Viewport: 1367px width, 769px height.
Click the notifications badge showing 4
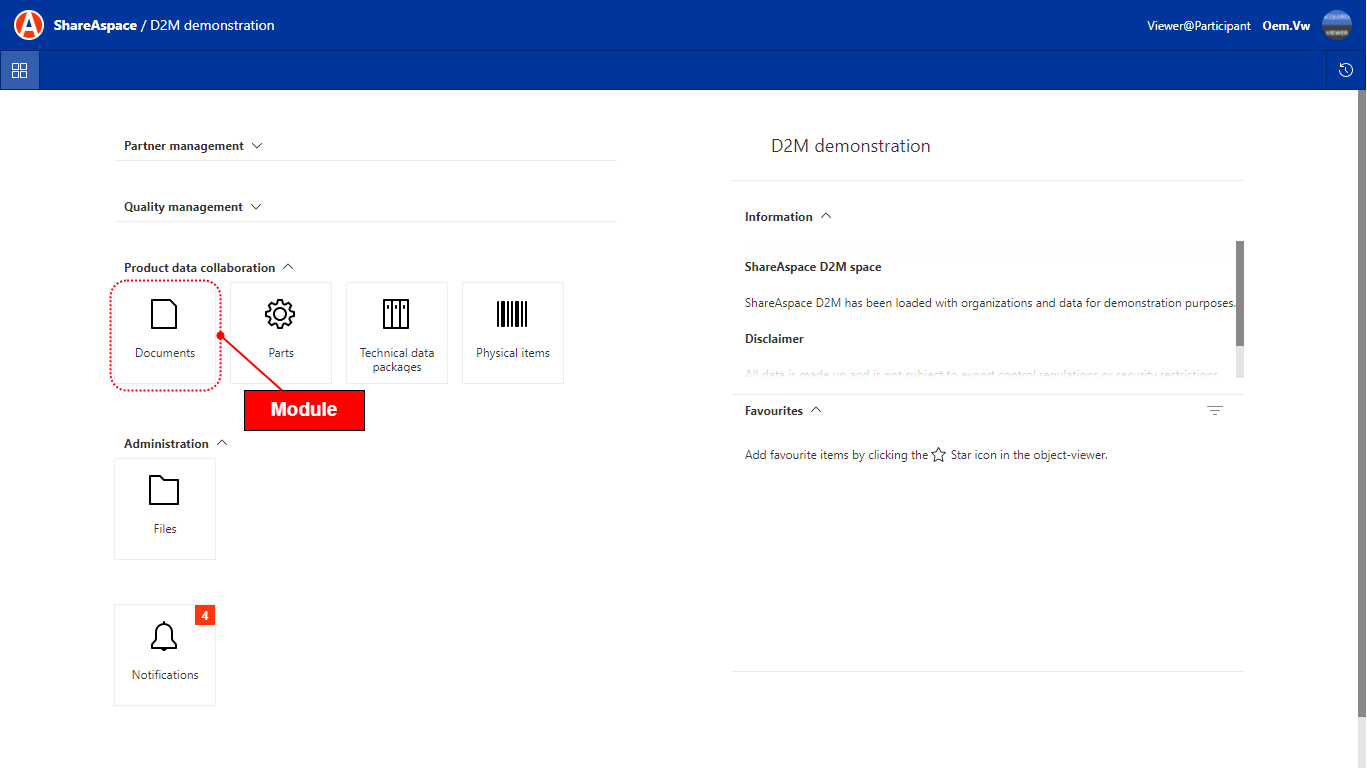[x=205, y=615]
